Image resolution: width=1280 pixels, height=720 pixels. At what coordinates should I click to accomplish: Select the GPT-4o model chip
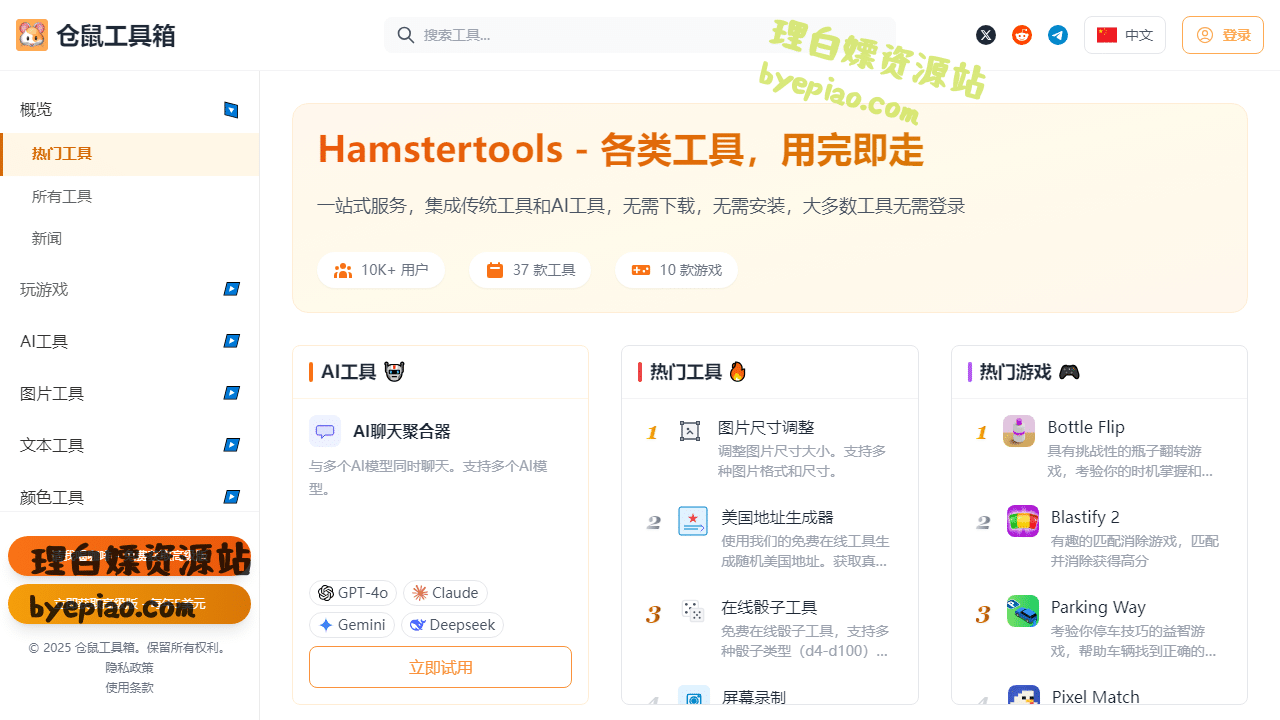point(353,593)
